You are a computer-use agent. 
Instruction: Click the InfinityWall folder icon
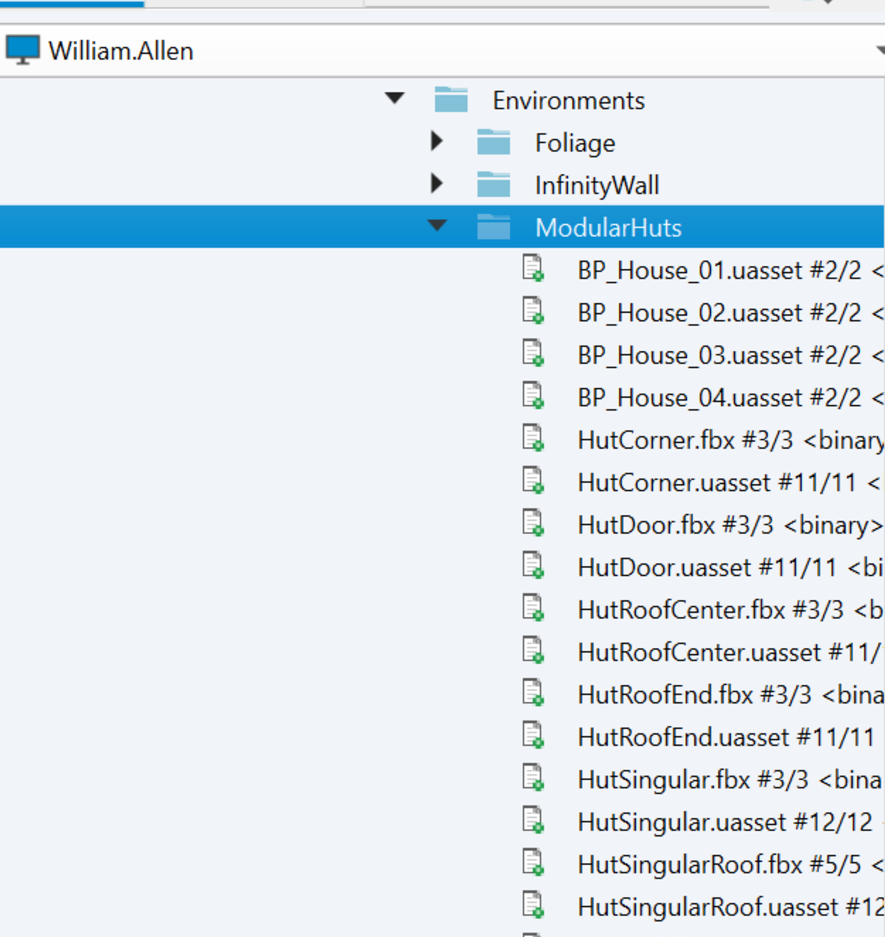pos(494,184)
